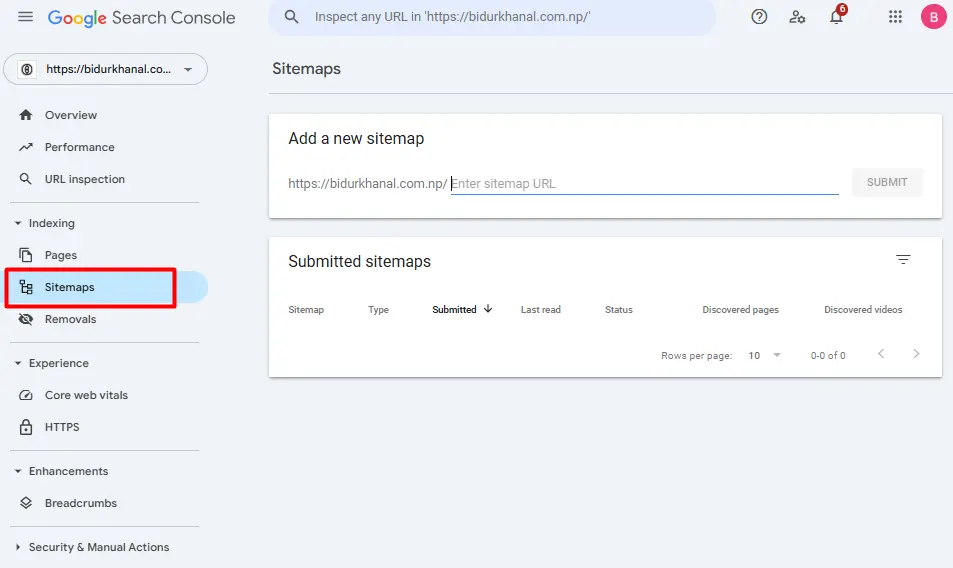Open the notifications bell
Screen dimensions: 953x568
836,16
